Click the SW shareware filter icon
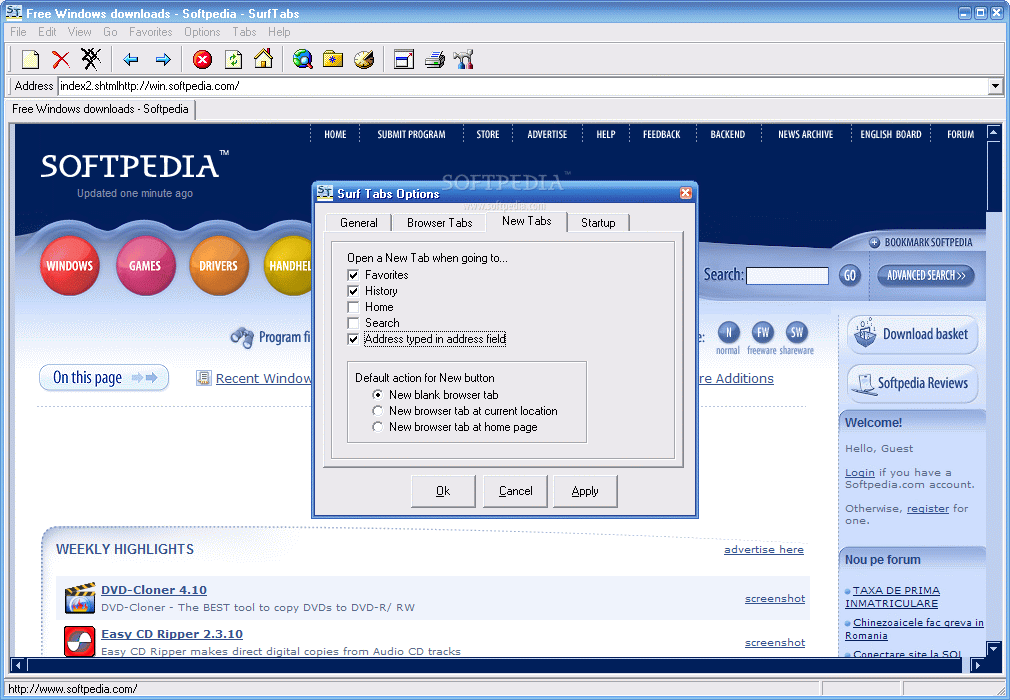Image resolution: width=1010 pixels, height=700 pixels. [x=797, y=333]
